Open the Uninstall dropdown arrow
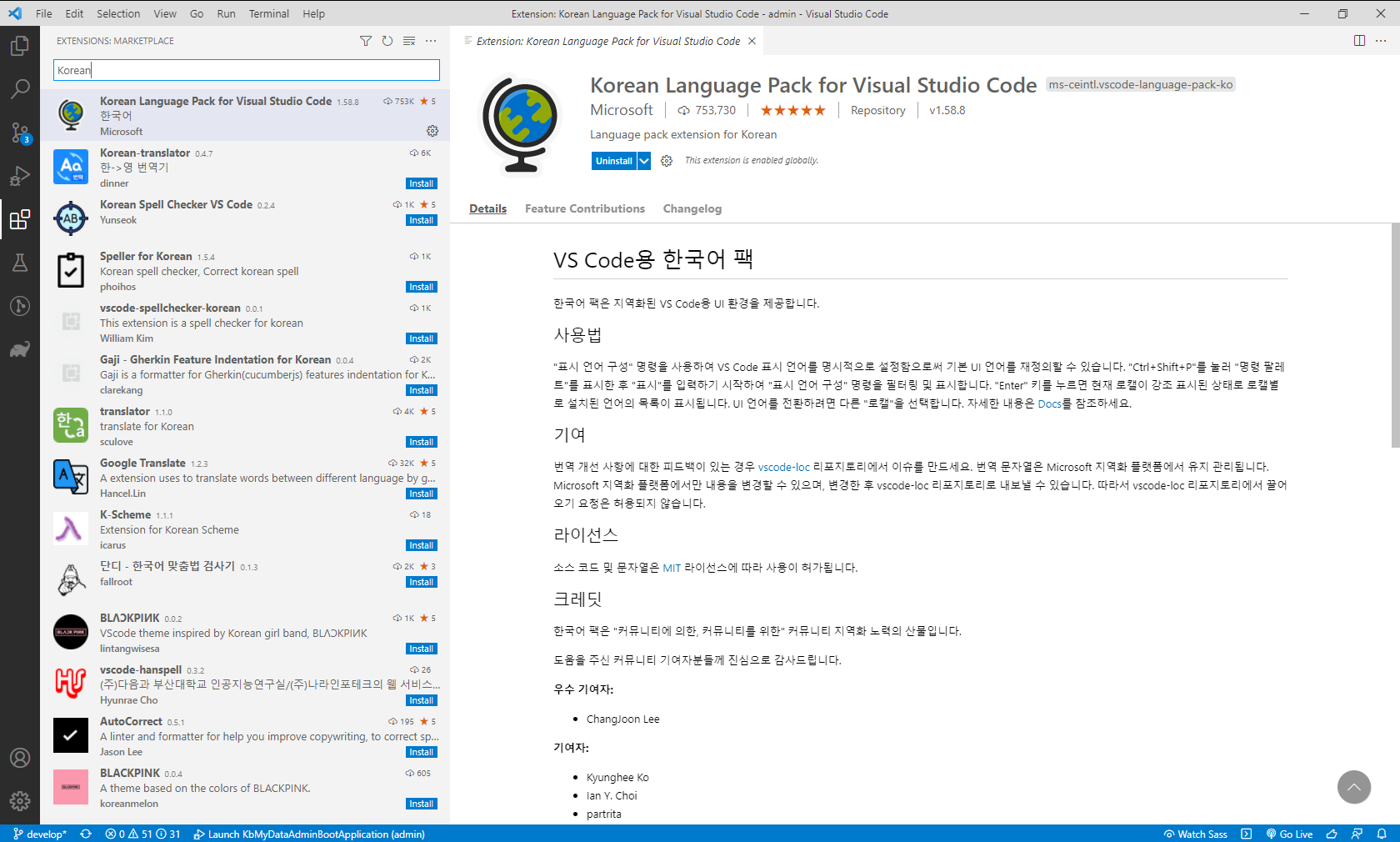 coord(644,161)
